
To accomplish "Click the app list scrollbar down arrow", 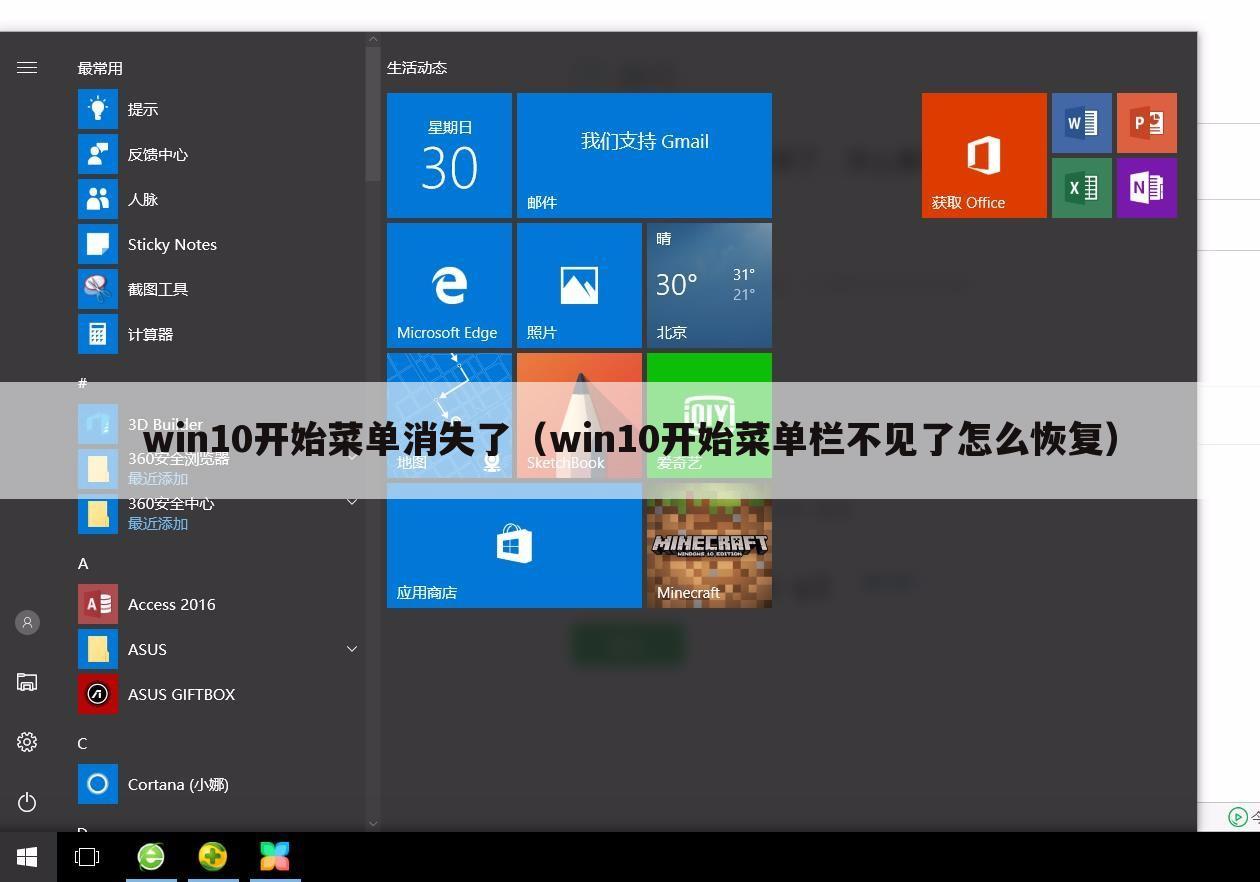I will (x=373, y=824).
